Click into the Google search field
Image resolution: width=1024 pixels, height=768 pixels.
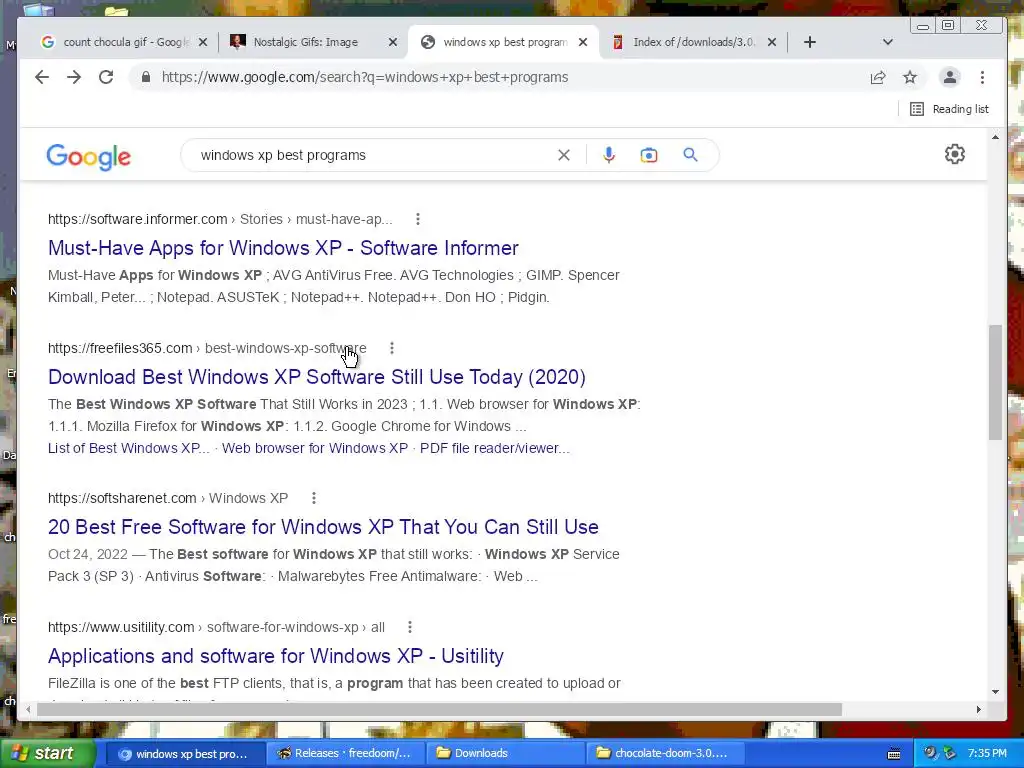(372, 155)
